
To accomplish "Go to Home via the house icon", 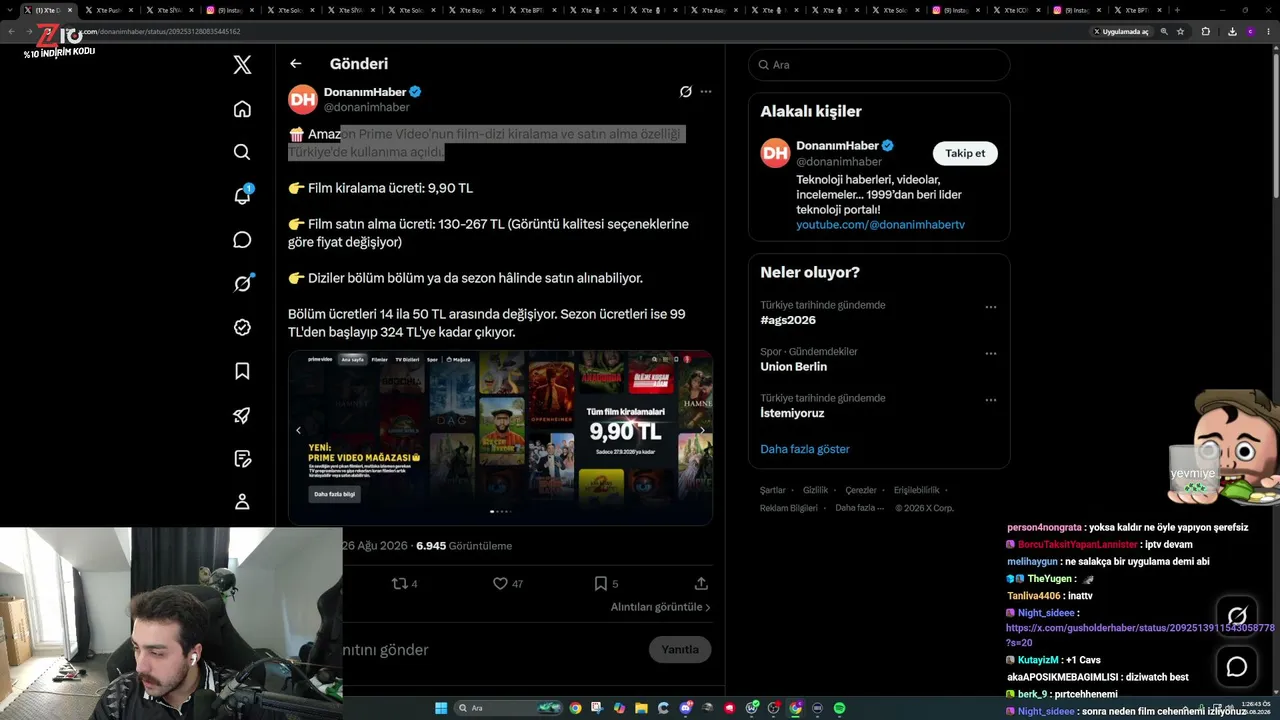I will (x=242, y=109).
